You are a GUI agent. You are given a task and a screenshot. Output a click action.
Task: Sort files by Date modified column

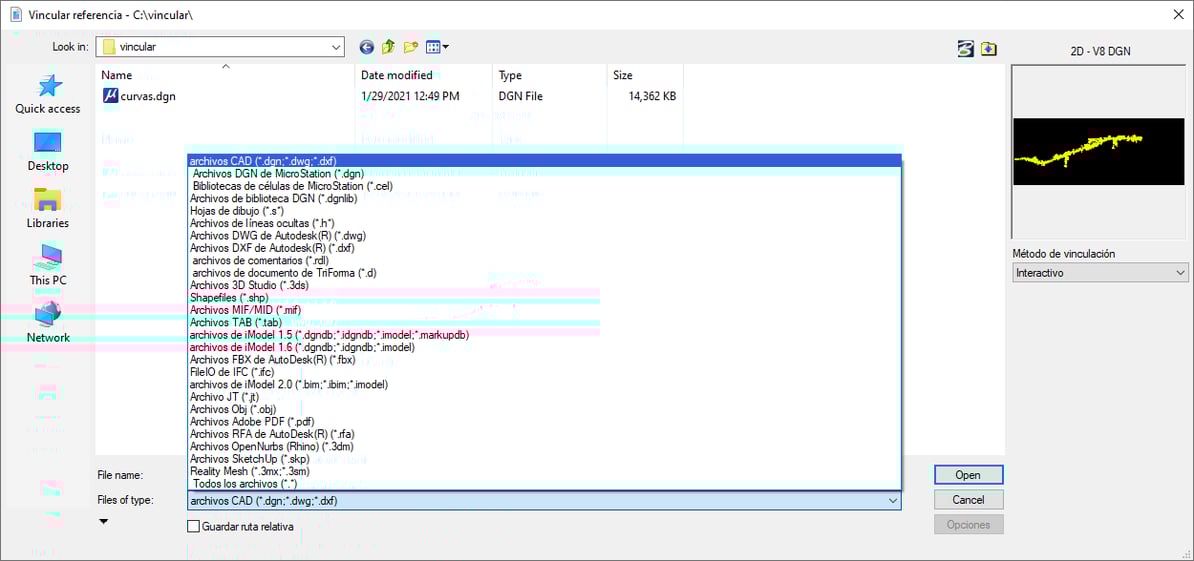pos(397,75)
